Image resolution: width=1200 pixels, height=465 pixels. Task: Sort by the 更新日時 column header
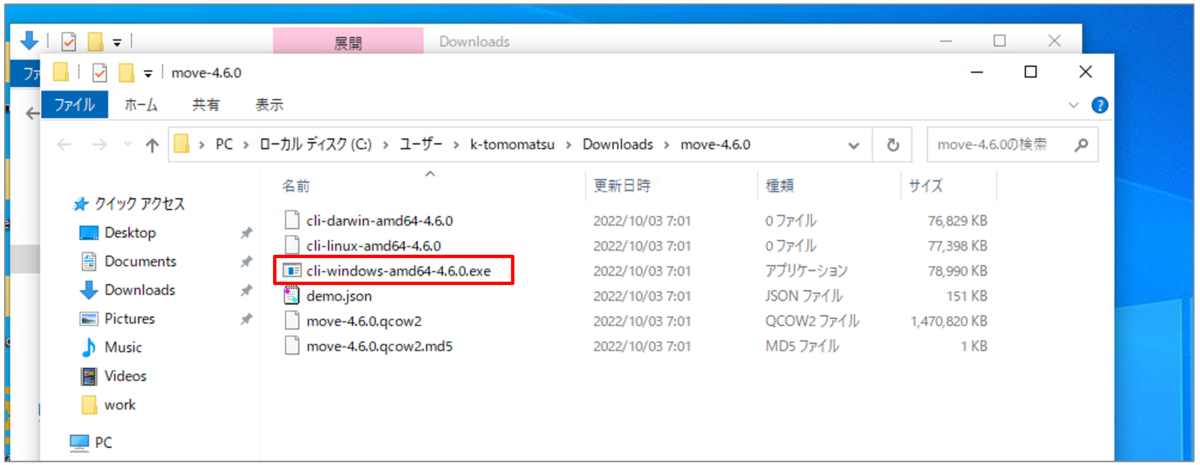pos(622,186)
